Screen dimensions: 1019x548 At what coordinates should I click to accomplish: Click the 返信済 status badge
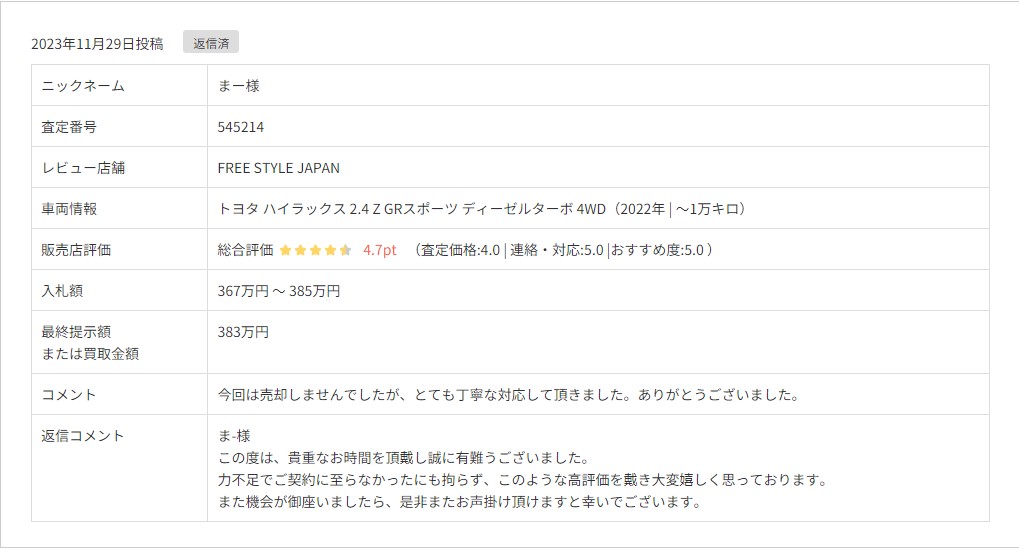(x=210, y=43)
